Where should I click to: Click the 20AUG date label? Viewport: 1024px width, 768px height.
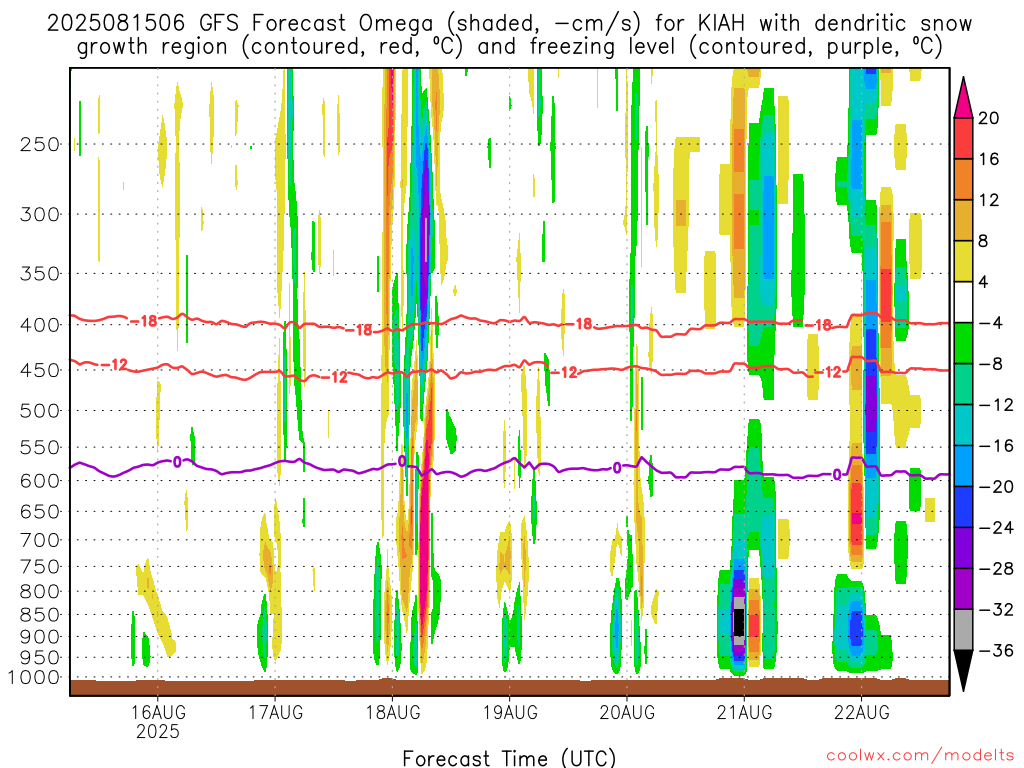[627, 712]
